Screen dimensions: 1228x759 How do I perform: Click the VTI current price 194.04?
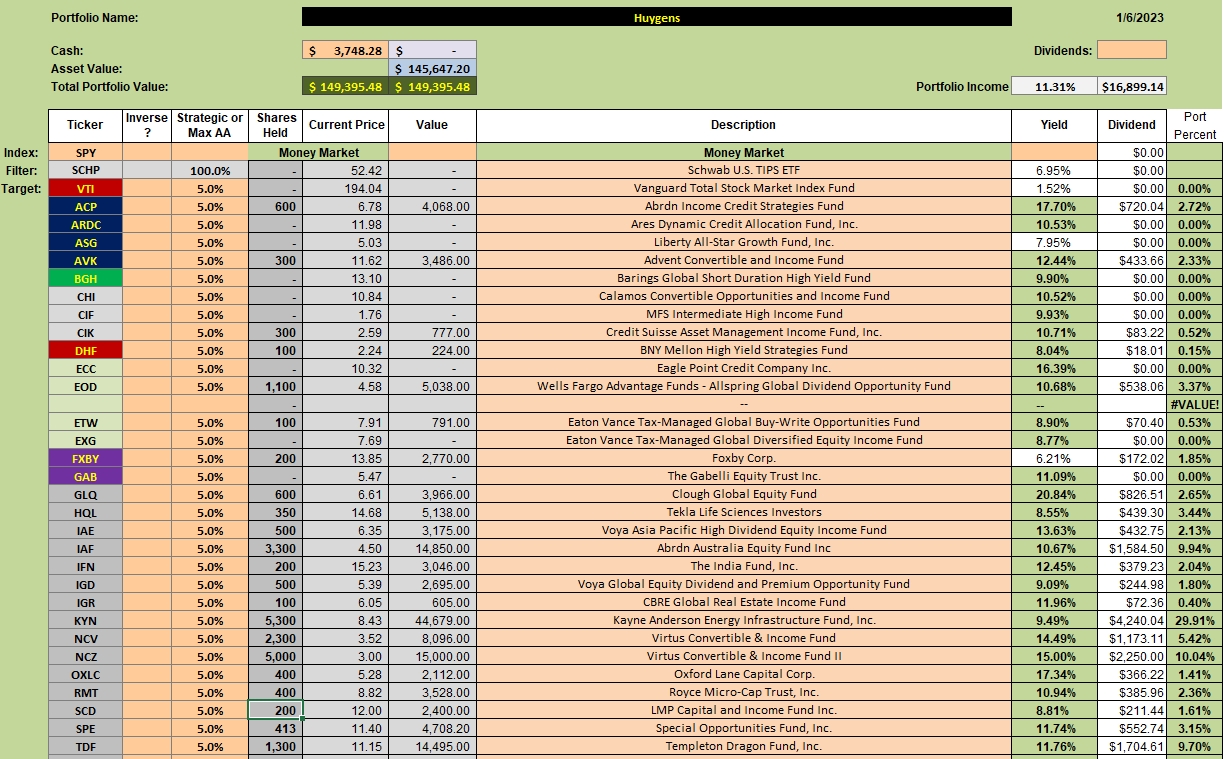tap(345, 188)
